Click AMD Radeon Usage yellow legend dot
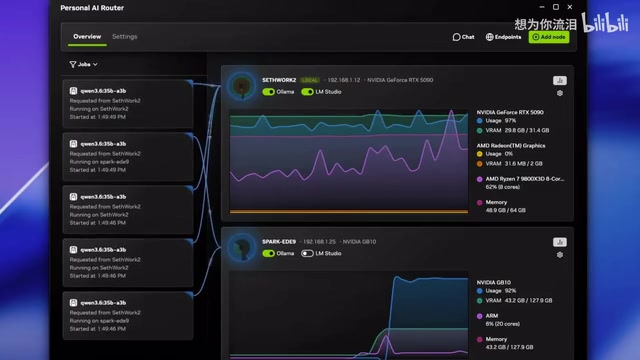 pyautogui.click(x=480, y=154)
